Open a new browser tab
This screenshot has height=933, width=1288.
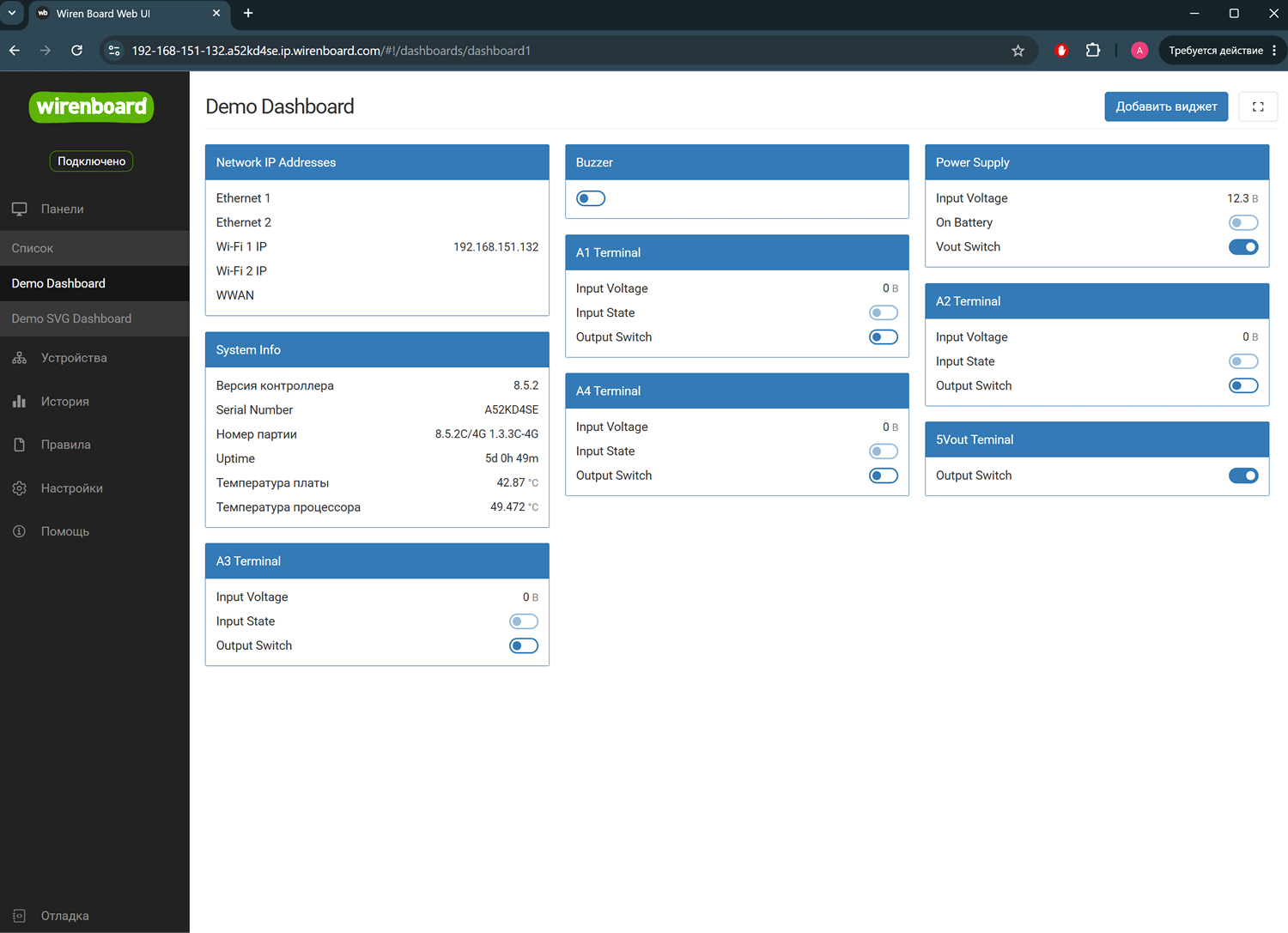pyautogui.click(x=248, y=13)
